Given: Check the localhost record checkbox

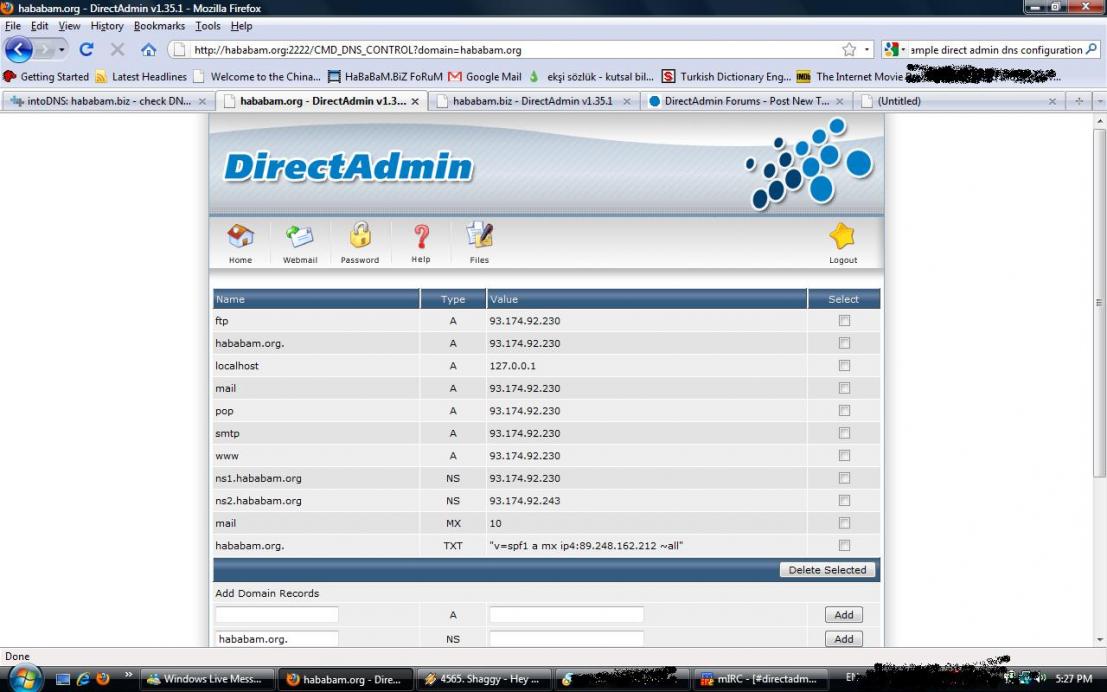Looking at the screenshot, I should click(844, 366).
